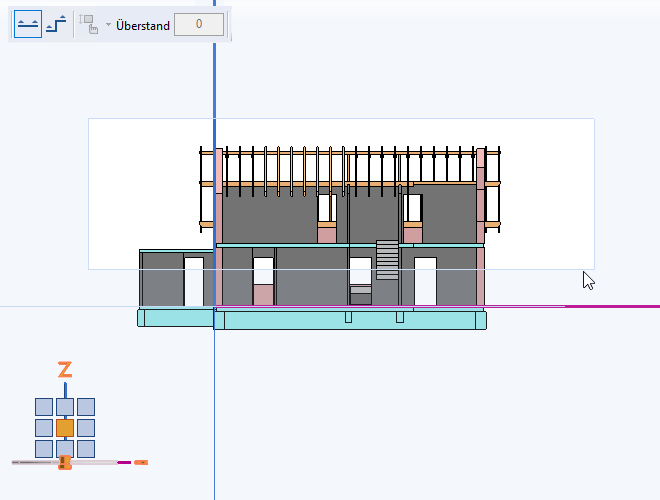
Task: Open the dropdown arrow next to the pick icon
Action: 108,25
